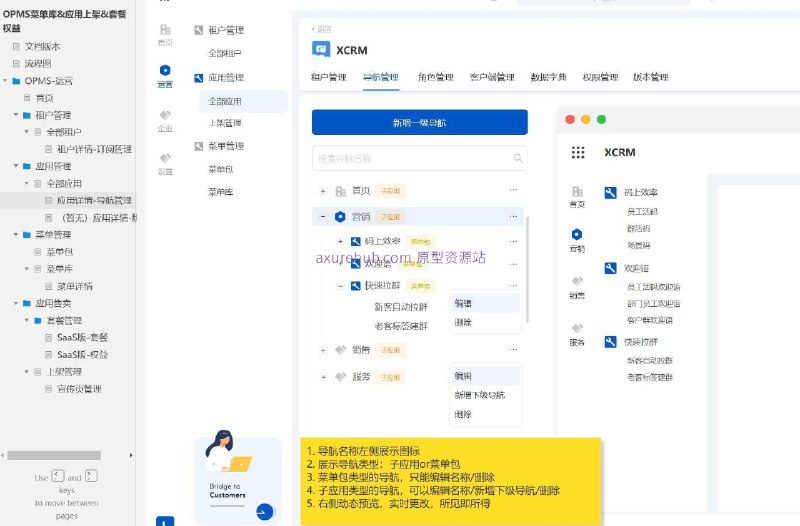Expand the 服务 navigation row with its plus
The image size is (800, 526).
click(x=323, y=377)
